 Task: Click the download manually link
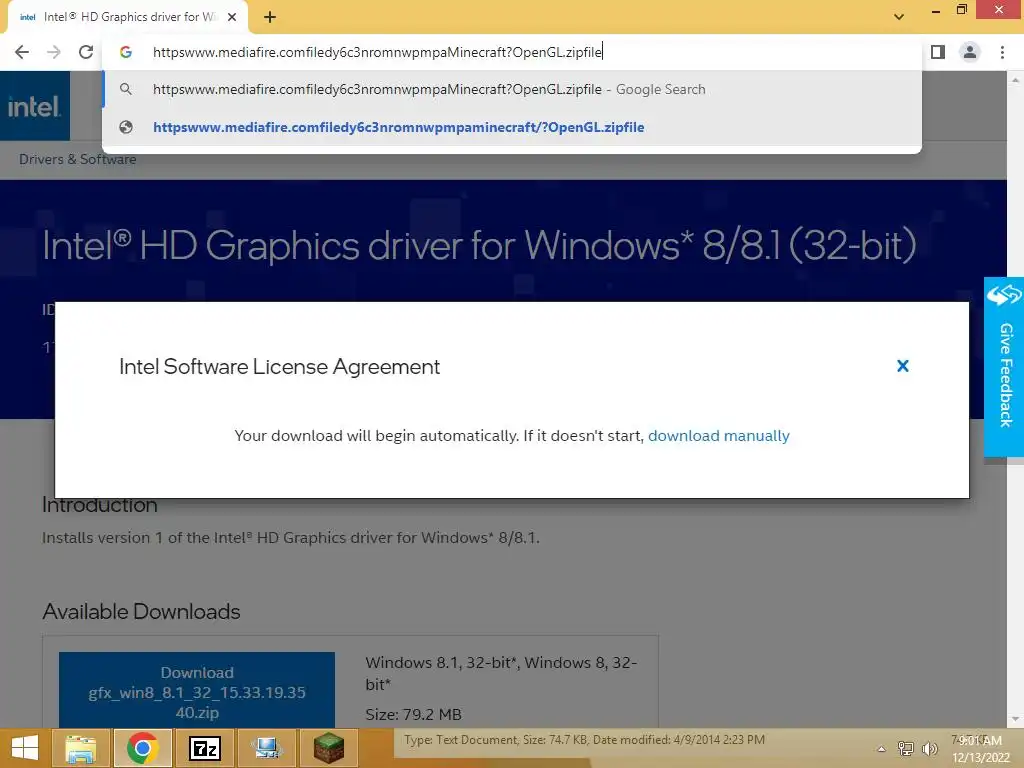pyautogui.click(x=718, y=436)
